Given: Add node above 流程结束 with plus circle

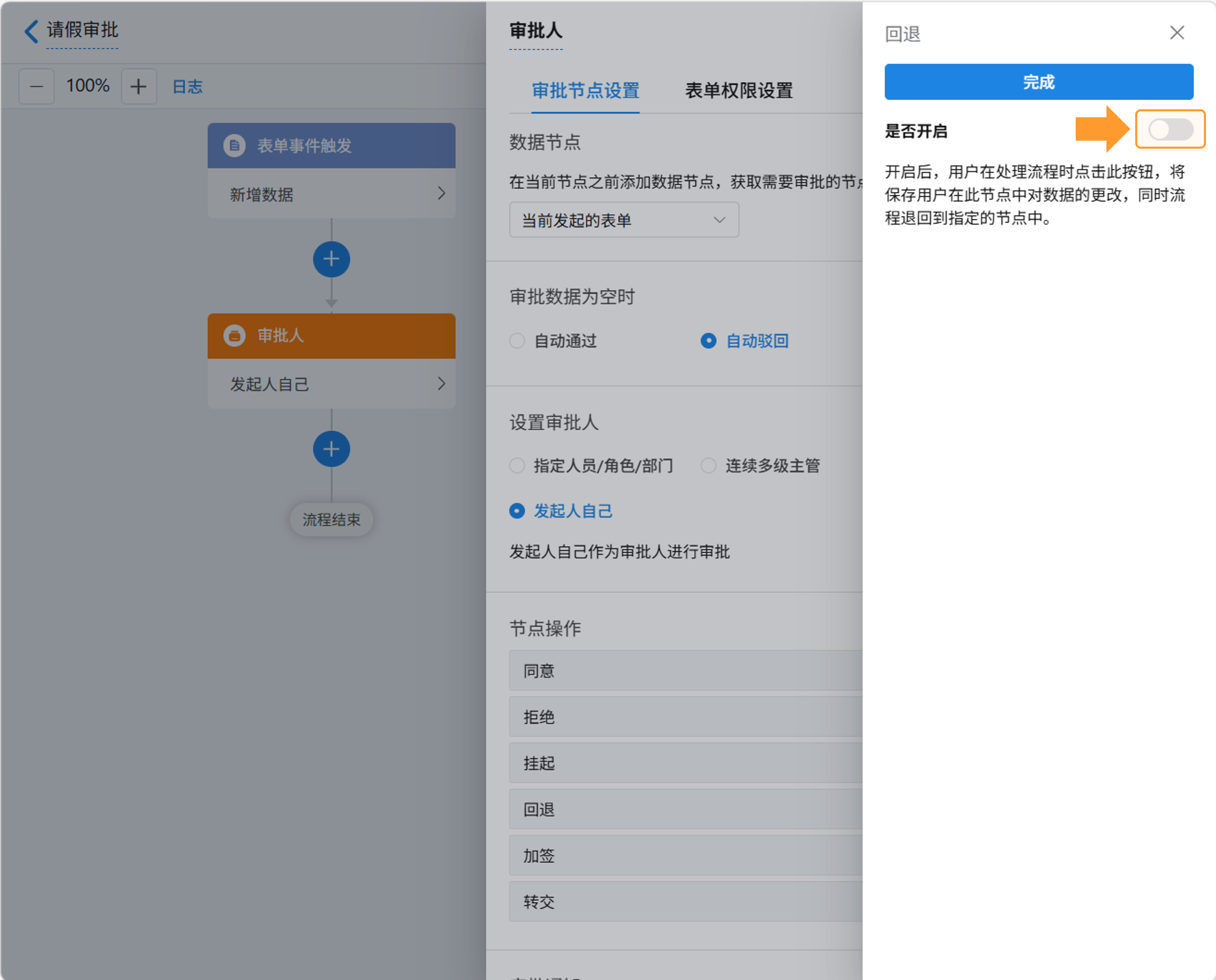Looking at the screenshot, I should pos(332,449).
